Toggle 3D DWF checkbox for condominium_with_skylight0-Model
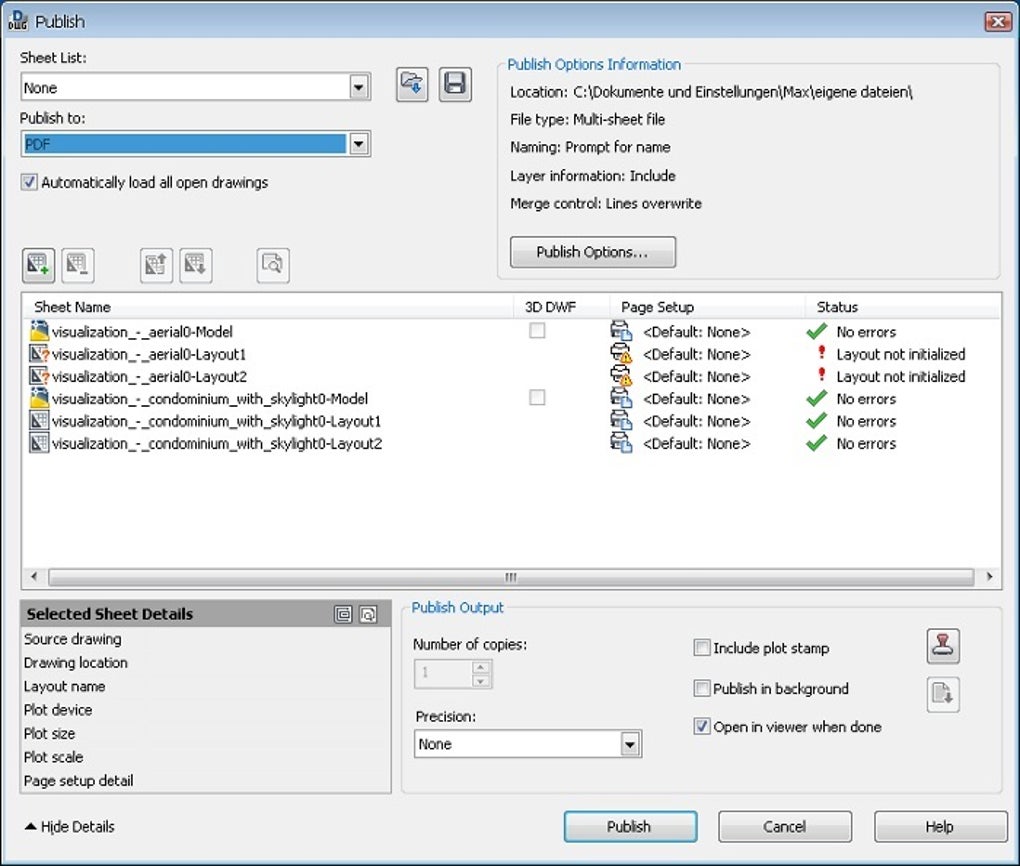1020x866 pixels. 537,398
